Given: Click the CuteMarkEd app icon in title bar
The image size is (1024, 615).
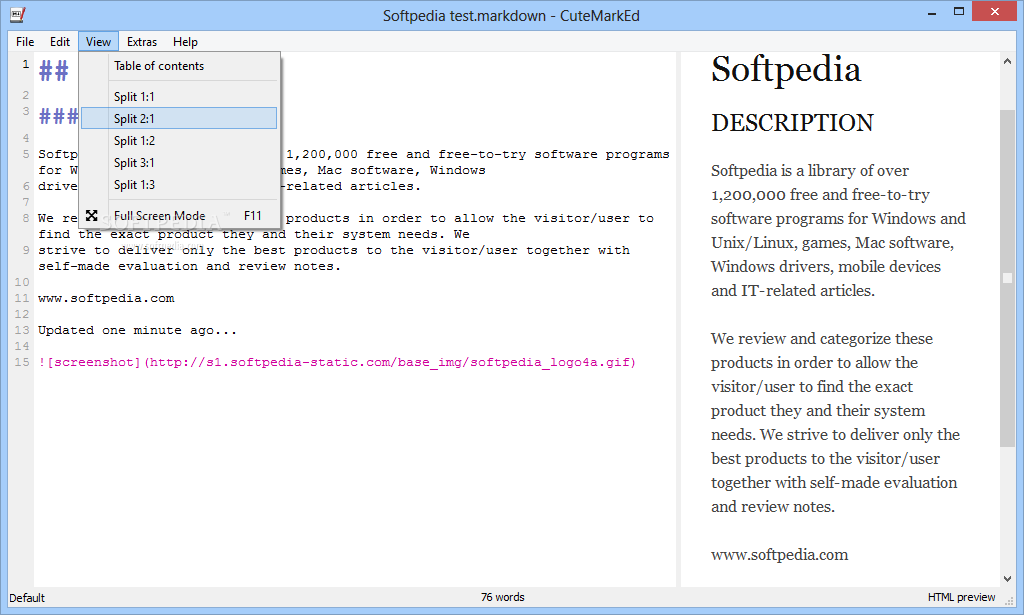Looking at the screenshot, I should (x=18, y=14).
